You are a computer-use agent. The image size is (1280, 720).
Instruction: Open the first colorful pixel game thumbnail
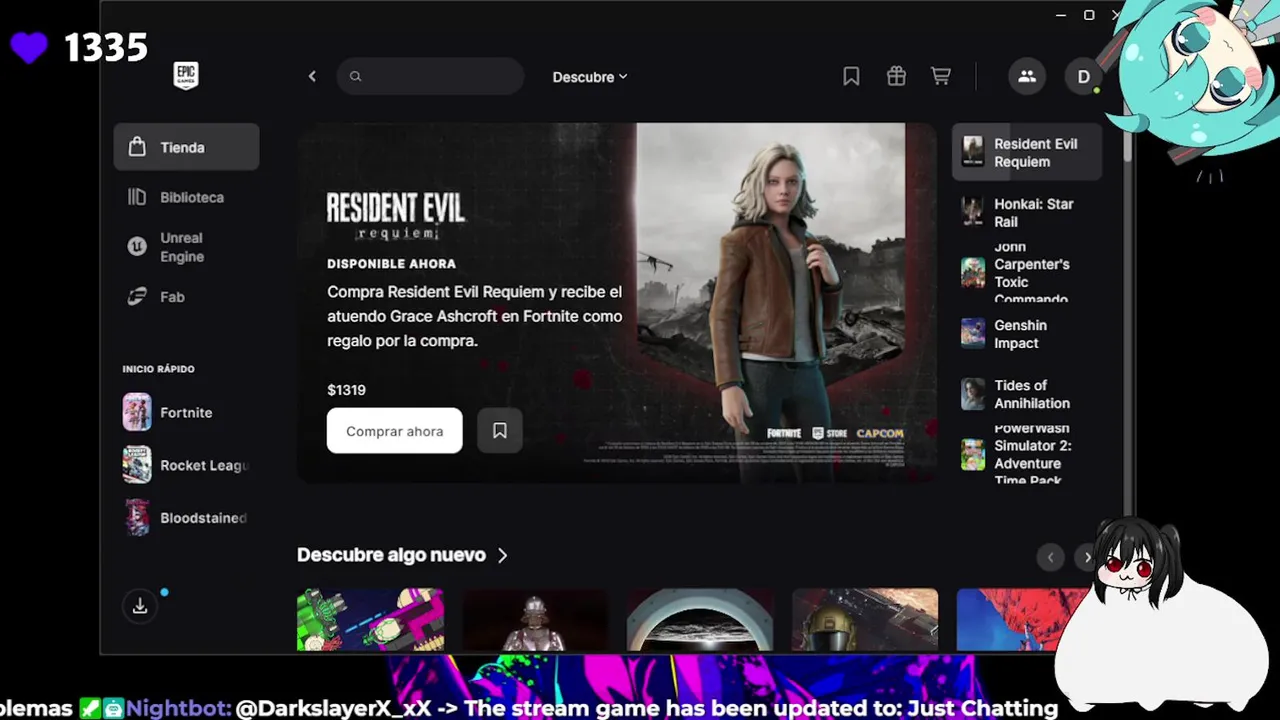[370, 620]
